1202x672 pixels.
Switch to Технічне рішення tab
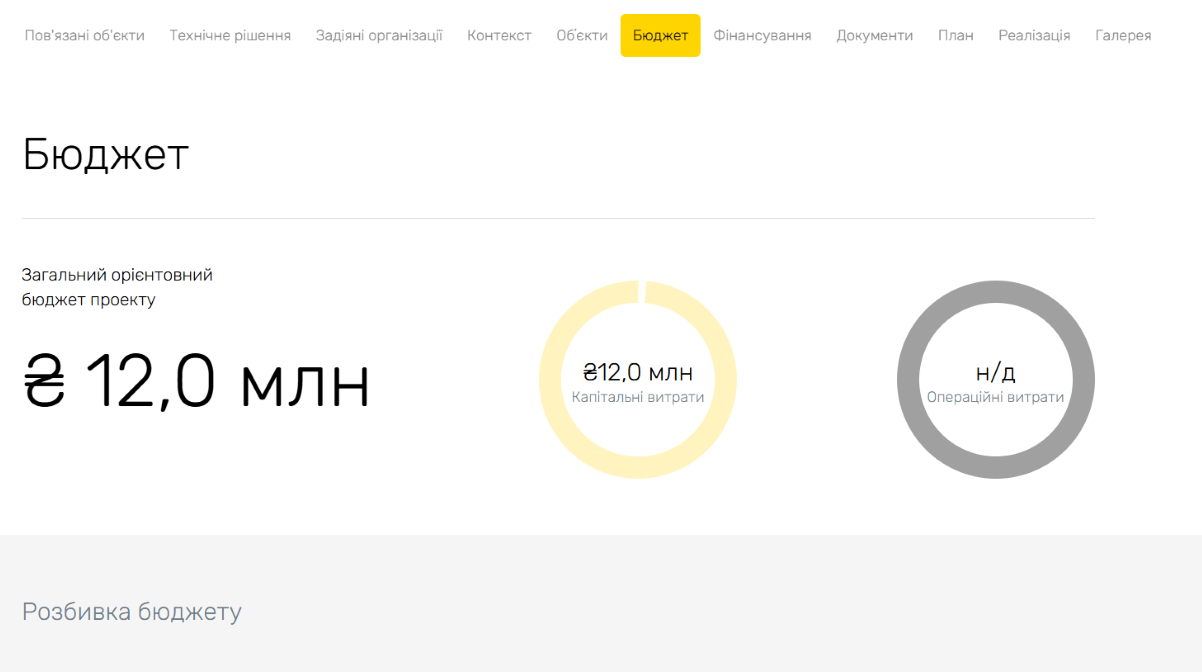coord(230,35)
